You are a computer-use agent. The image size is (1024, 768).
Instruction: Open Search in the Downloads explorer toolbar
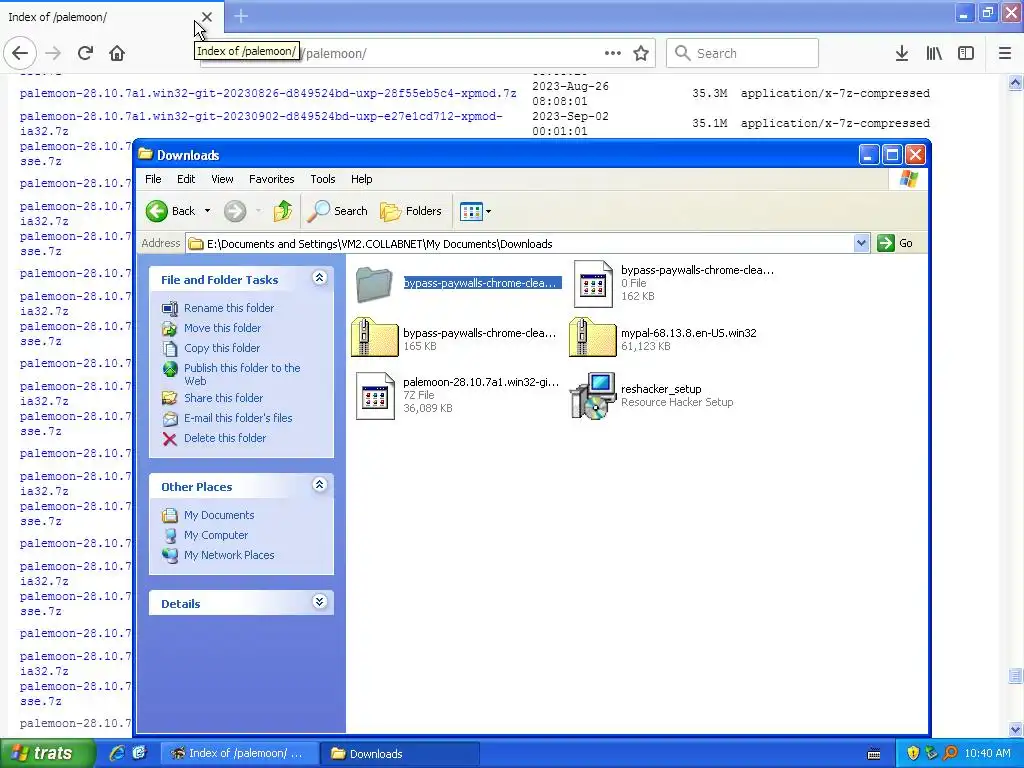pyautogui.click(x=338, y=211)
